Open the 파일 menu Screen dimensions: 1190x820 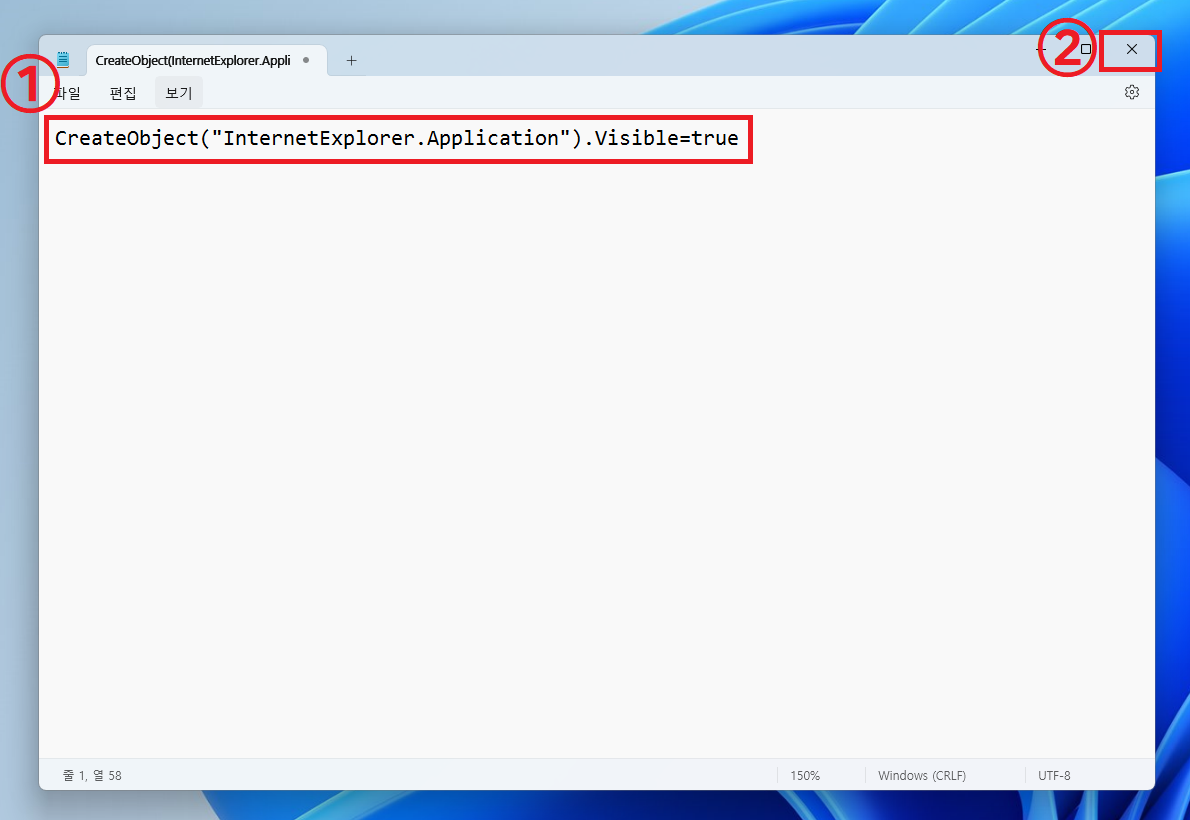click(67, 93)
